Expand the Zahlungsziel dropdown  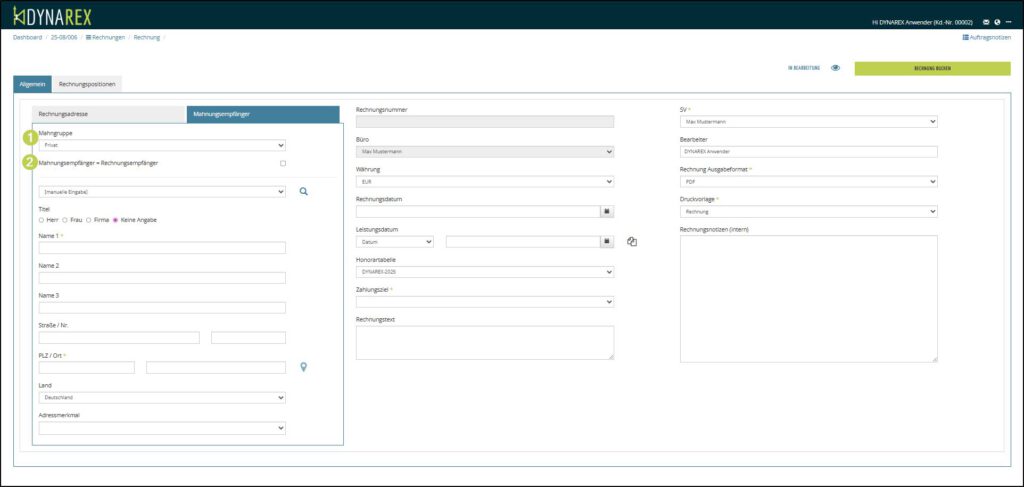point(484,301)
